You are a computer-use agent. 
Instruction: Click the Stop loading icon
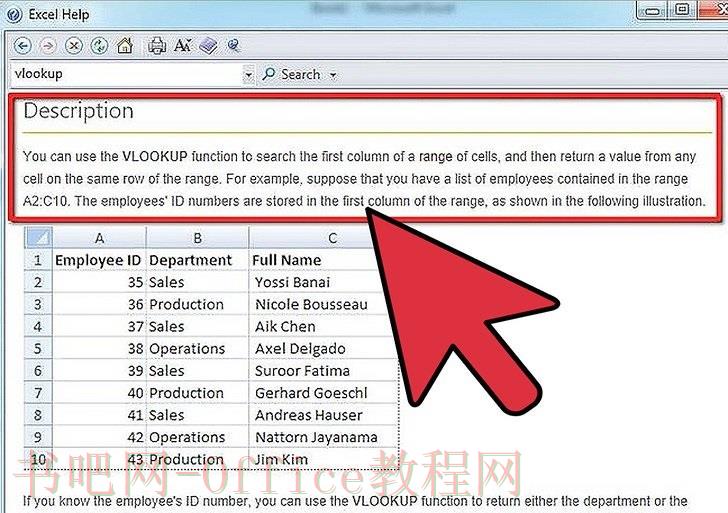pos(73,45)
